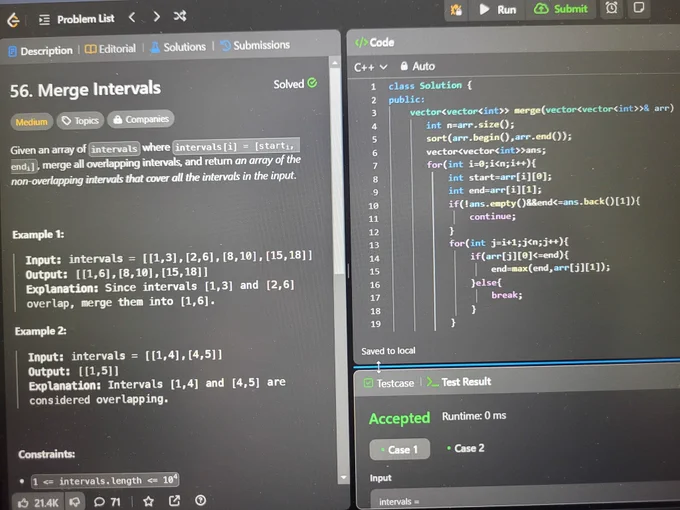Click the Constraints: heading

[46, 454]
